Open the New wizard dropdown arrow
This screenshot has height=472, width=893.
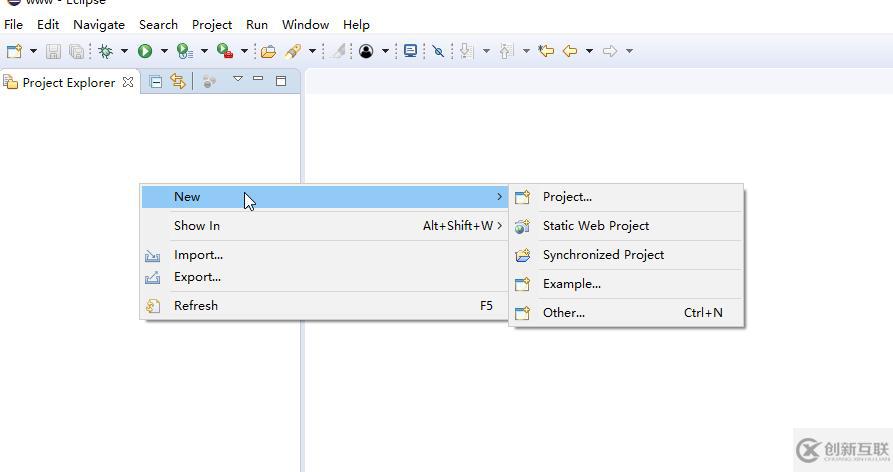33,51
